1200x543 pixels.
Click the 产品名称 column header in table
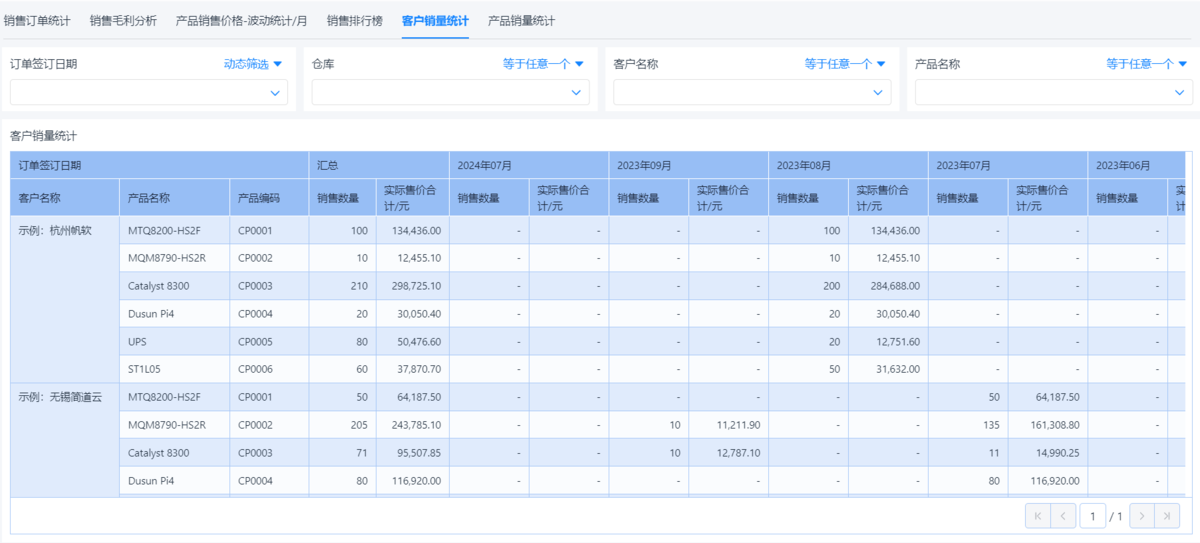pos(174,198)
